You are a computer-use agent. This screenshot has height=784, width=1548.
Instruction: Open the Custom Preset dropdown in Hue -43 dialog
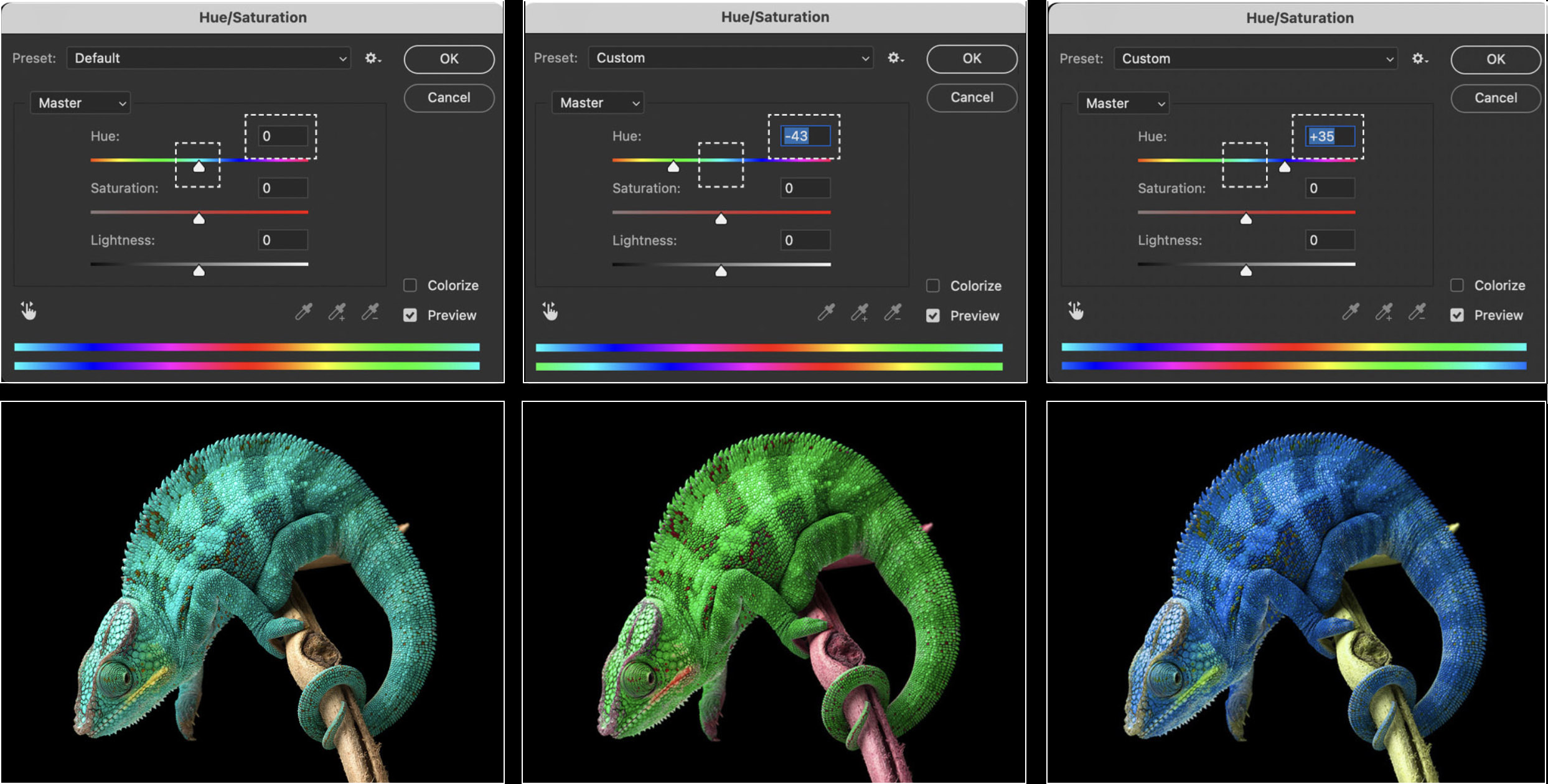pos(731,58)
